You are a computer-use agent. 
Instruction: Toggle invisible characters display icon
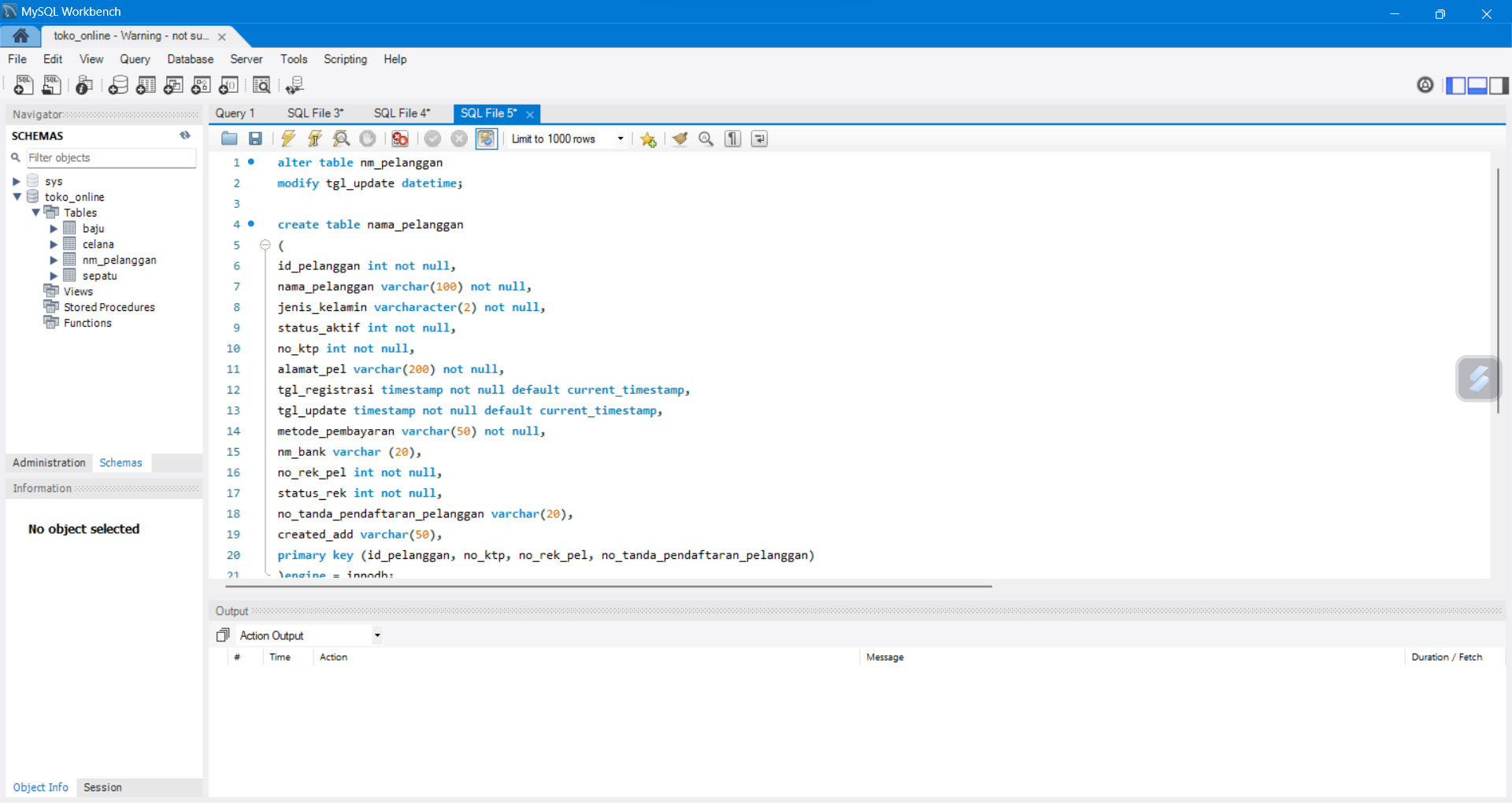733,139
